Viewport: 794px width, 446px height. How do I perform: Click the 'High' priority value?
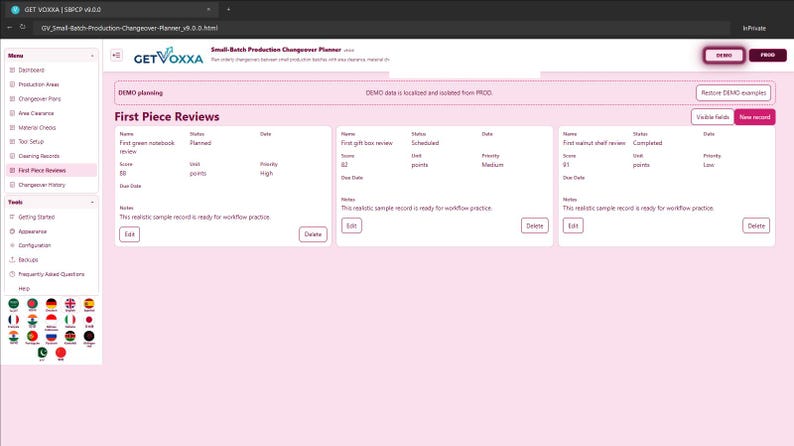pyautogui.click(x=266, y=173)
